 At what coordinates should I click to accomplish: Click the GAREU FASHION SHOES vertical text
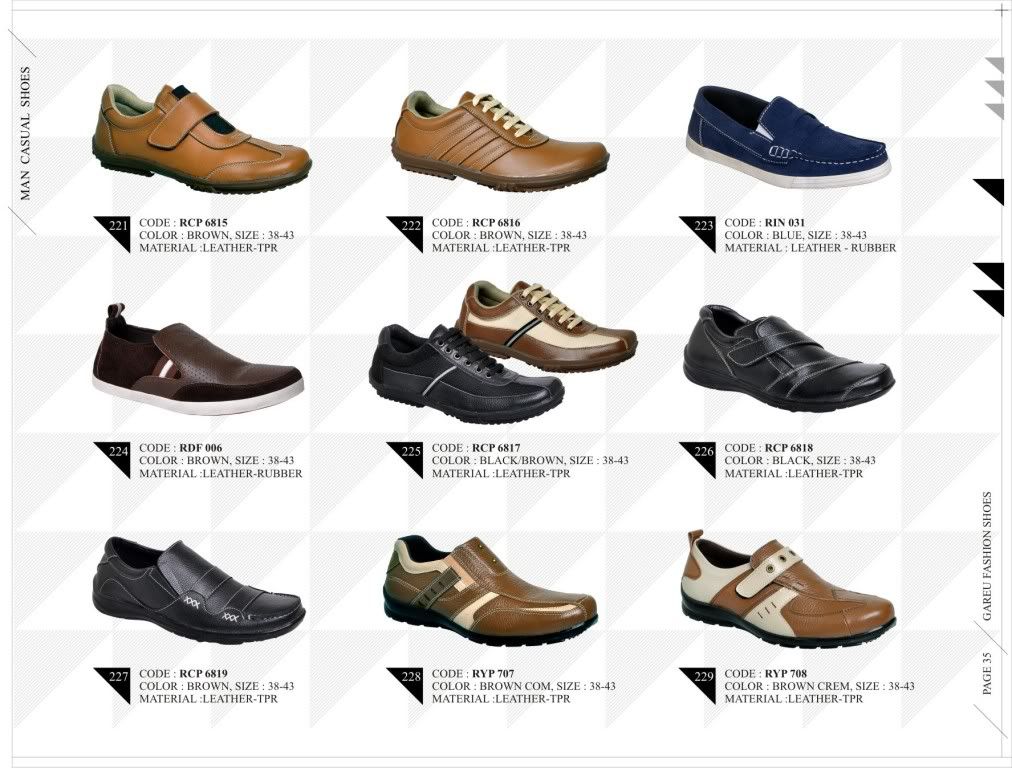pos(987,556)
